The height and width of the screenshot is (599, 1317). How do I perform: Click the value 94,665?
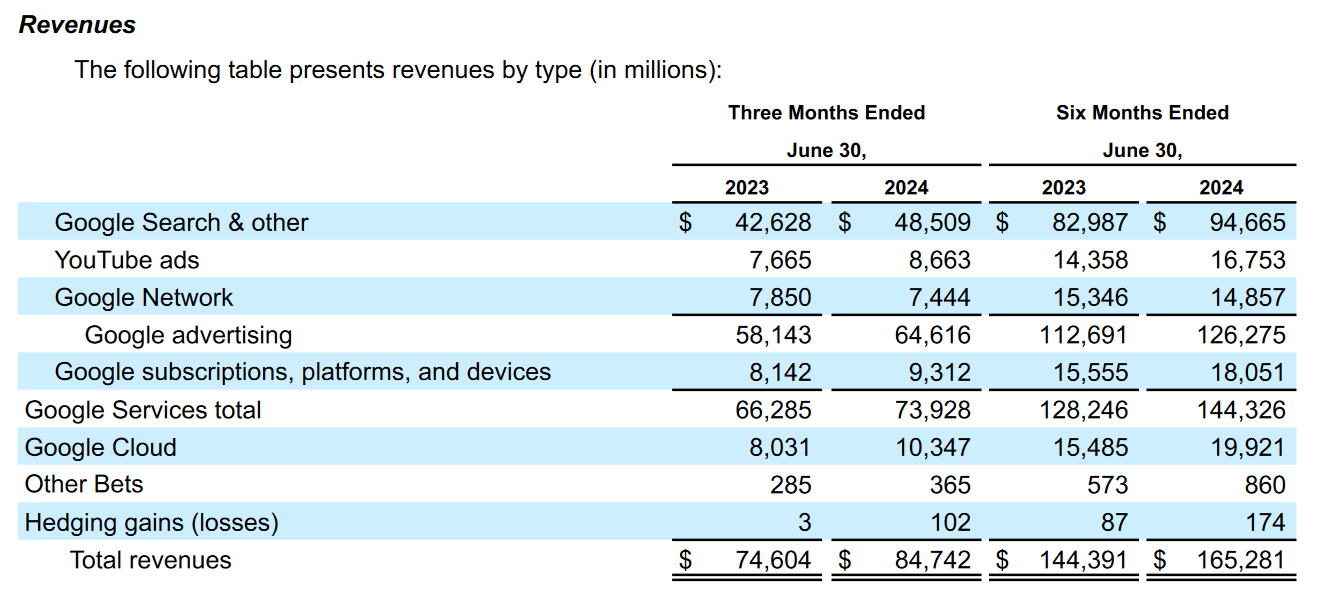[1247, 222]
